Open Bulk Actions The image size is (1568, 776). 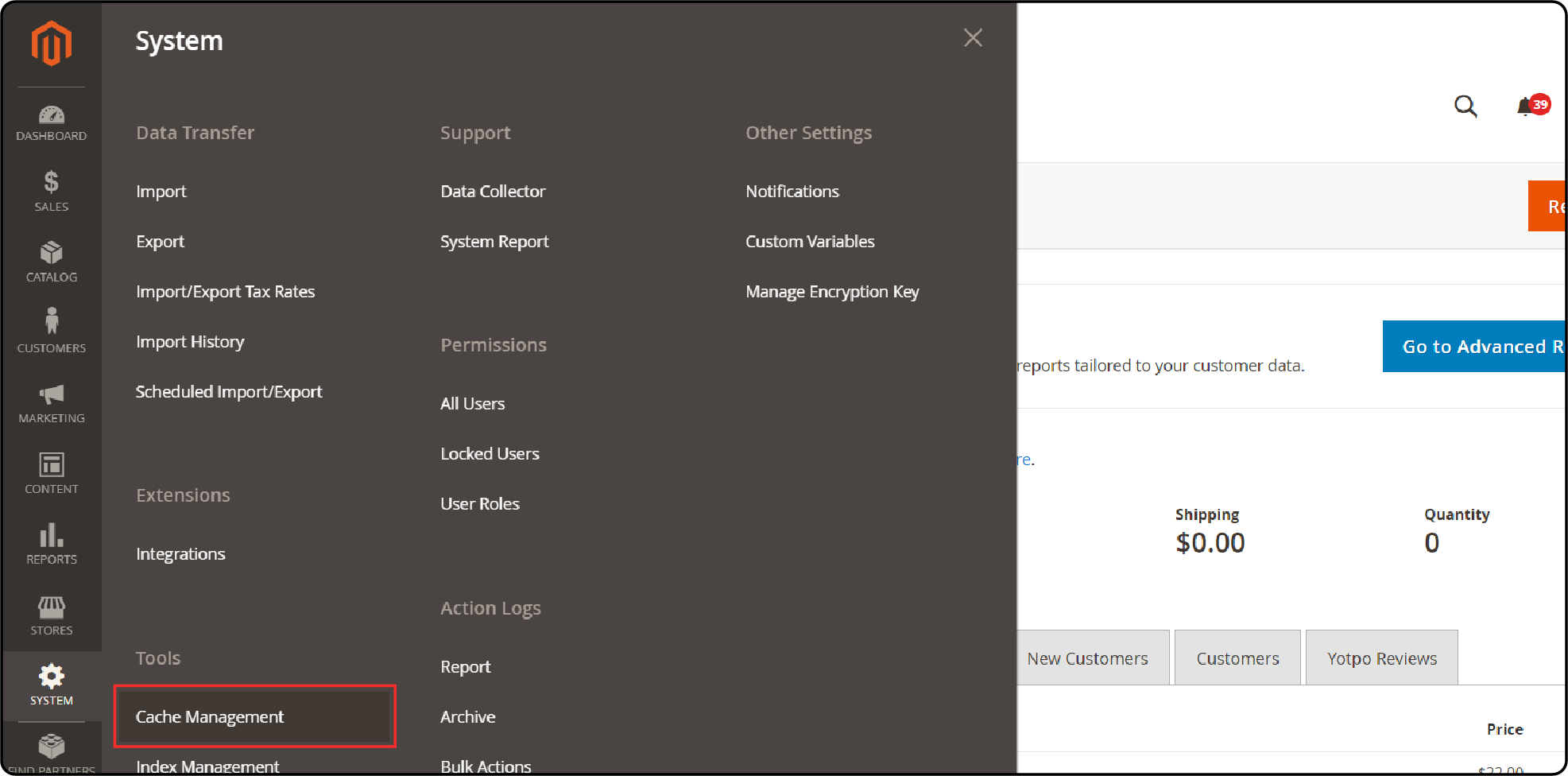pos(486,766)
